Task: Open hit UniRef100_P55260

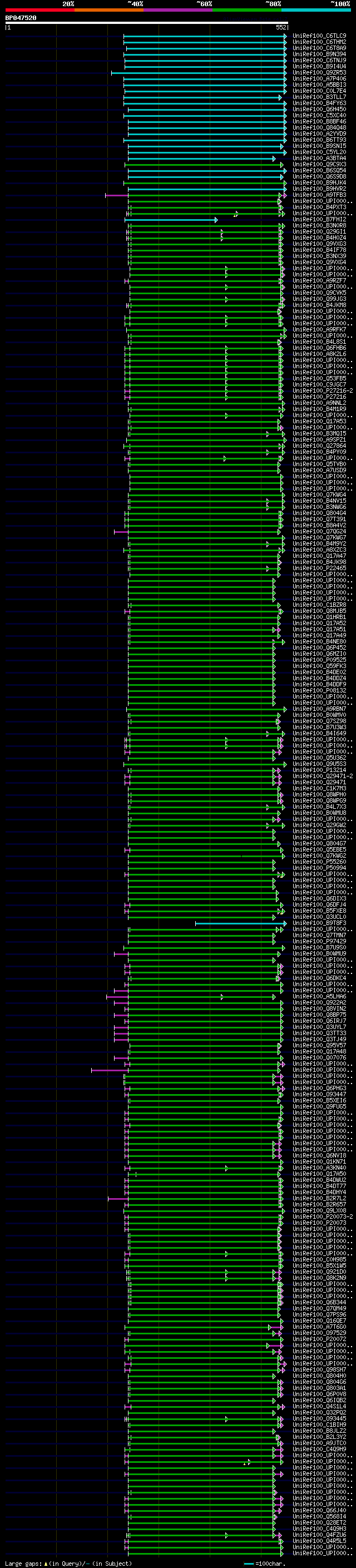Action: click(x=319, y=862)
